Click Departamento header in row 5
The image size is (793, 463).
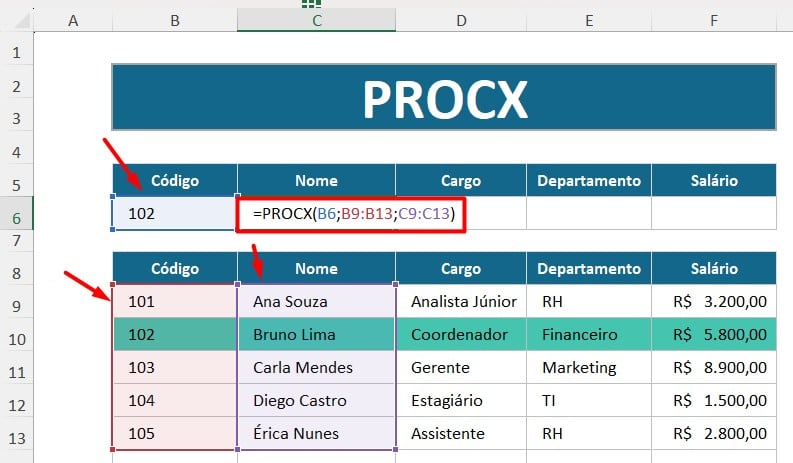coord(589,180)
